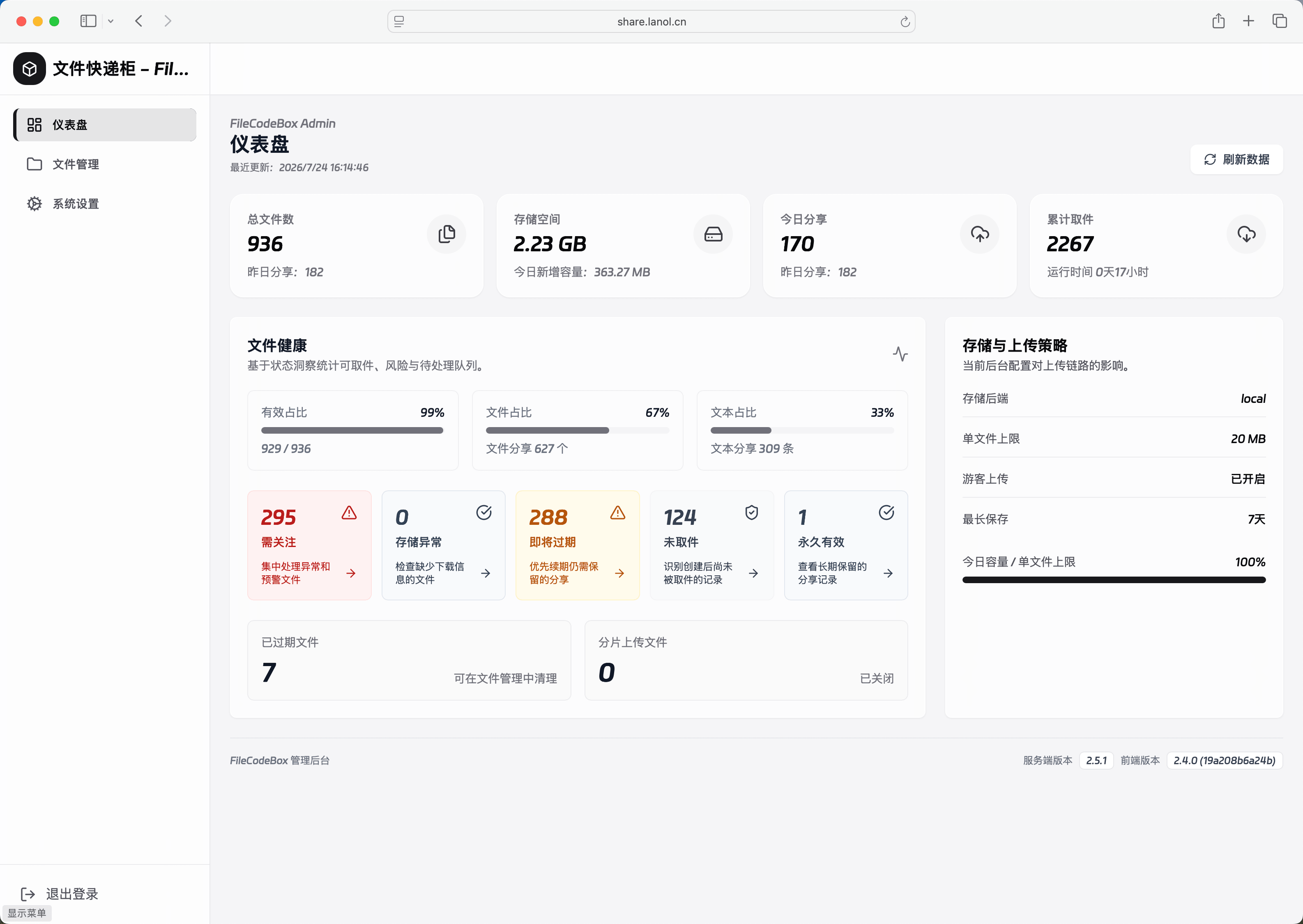Click the check-circle icon on 存储异常 card
Screen dimensions: 1303x924
(x=483, y=513)
